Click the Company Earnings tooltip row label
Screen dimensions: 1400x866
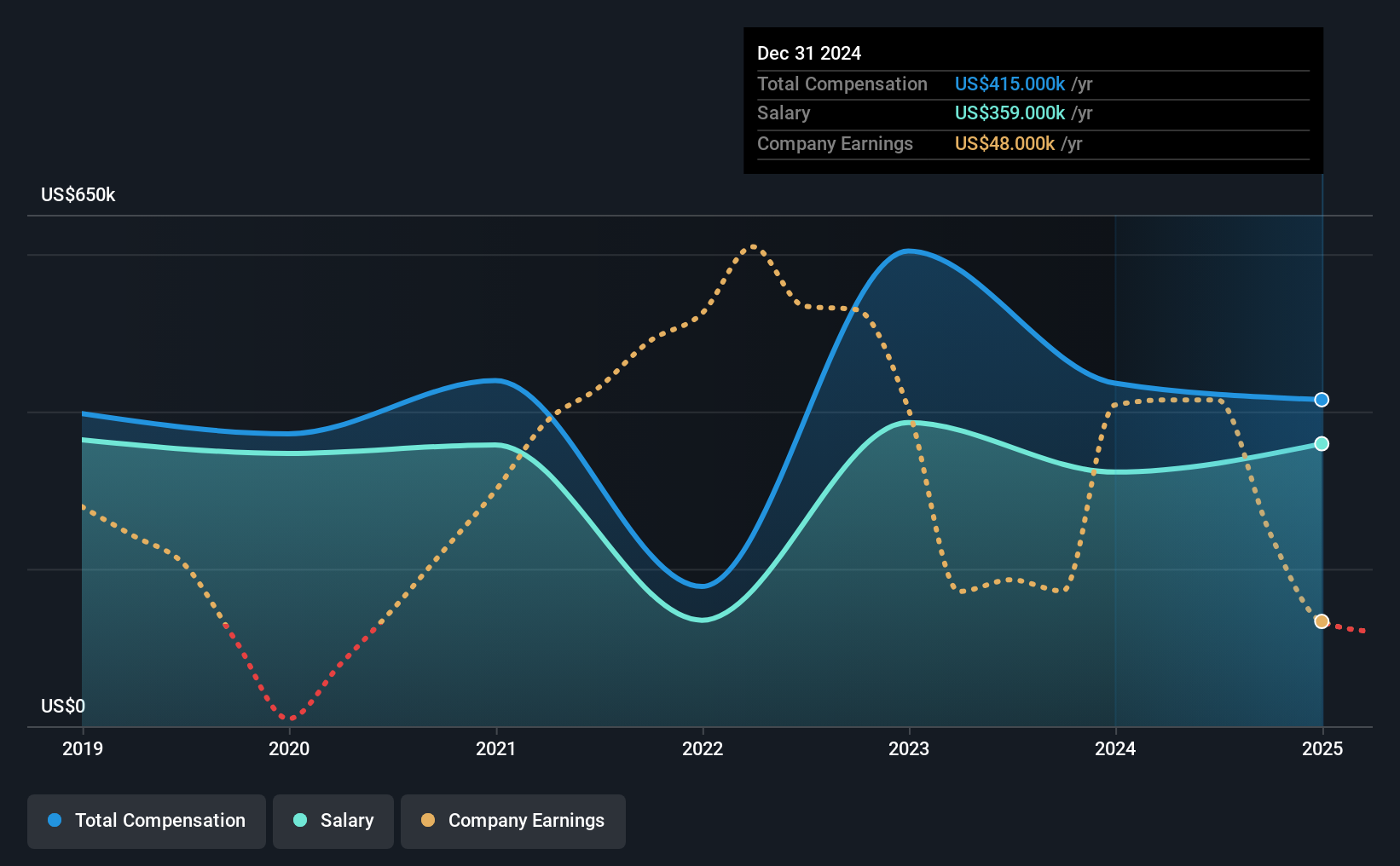point(835,143)
